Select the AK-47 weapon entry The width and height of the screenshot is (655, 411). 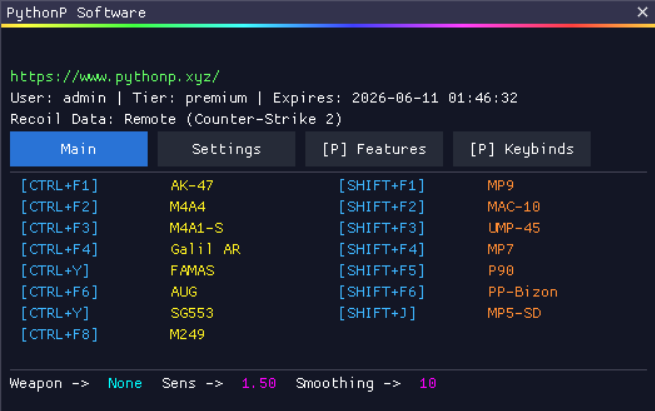coord(192,186)
